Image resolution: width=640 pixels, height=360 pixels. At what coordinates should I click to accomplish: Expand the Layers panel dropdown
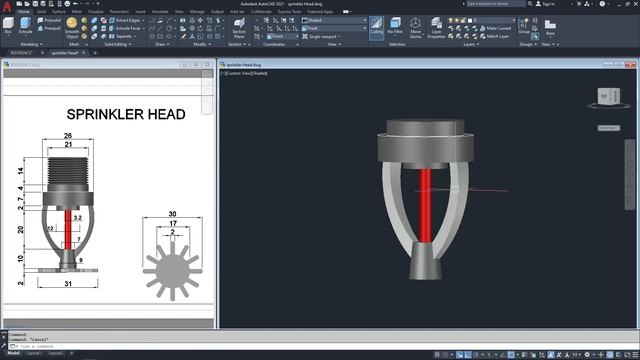[471, 44]
